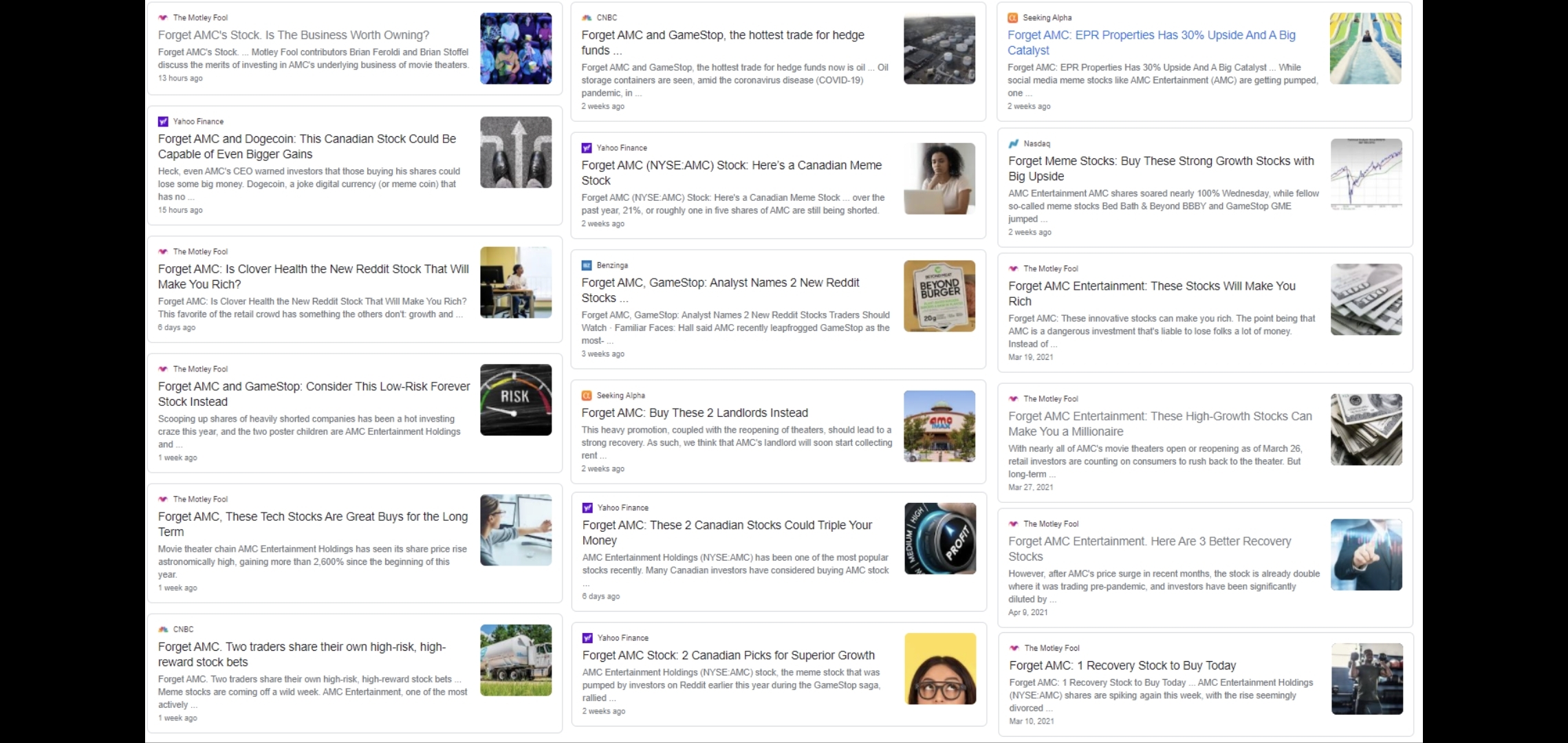Click the woman with glasses yellow thumbnail
Screen dimensions: 1568x743
940,669
